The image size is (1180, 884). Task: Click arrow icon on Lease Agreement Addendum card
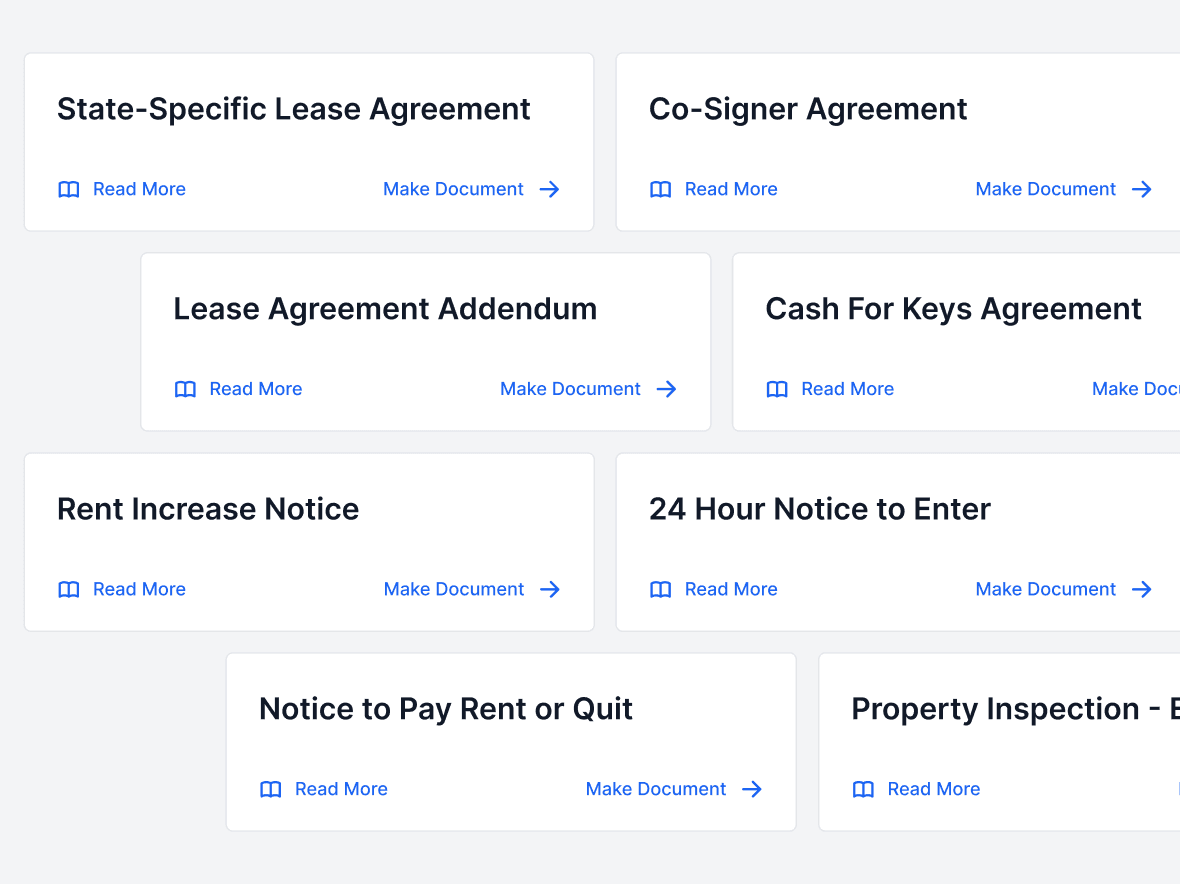[x=667, y=390]
